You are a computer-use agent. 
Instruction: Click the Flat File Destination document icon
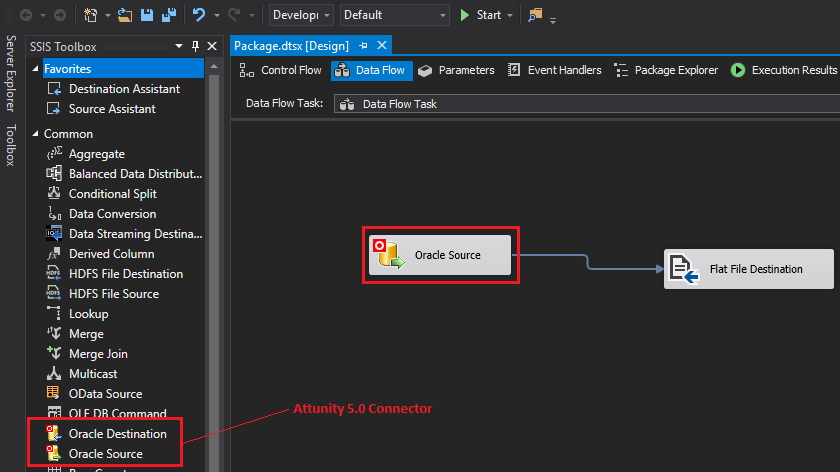[x=684, y=269]
